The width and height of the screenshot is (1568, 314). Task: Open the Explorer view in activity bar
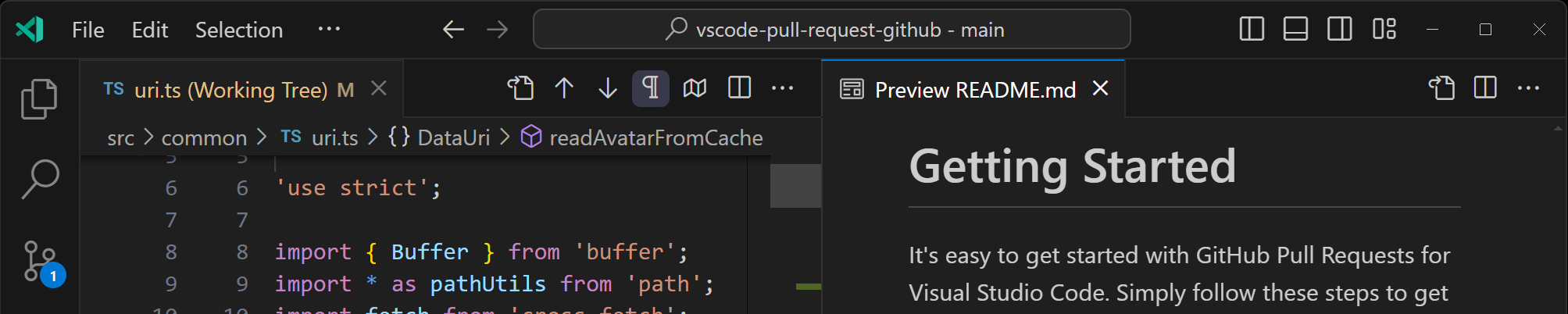pos(39,99)
